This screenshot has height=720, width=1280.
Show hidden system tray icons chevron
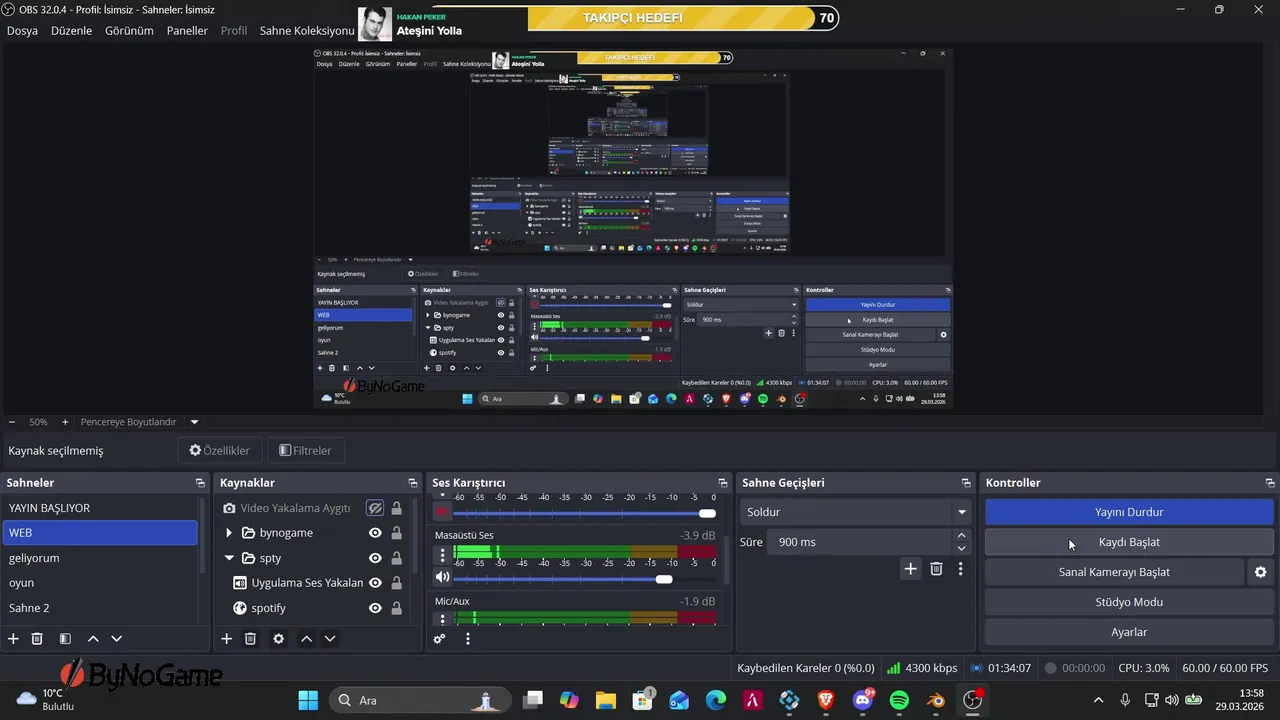click(1098, 700)
